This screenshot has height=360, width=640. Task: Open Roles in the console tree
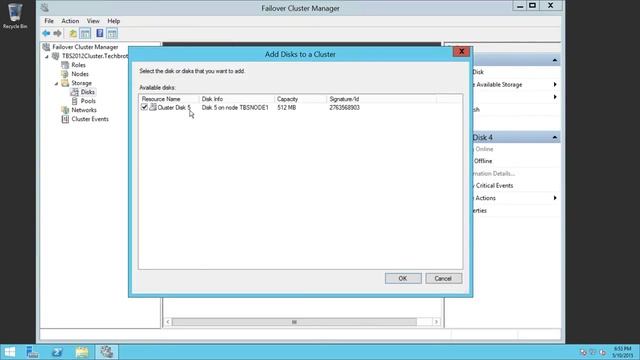pyautogui.click(x=78, y=65)
